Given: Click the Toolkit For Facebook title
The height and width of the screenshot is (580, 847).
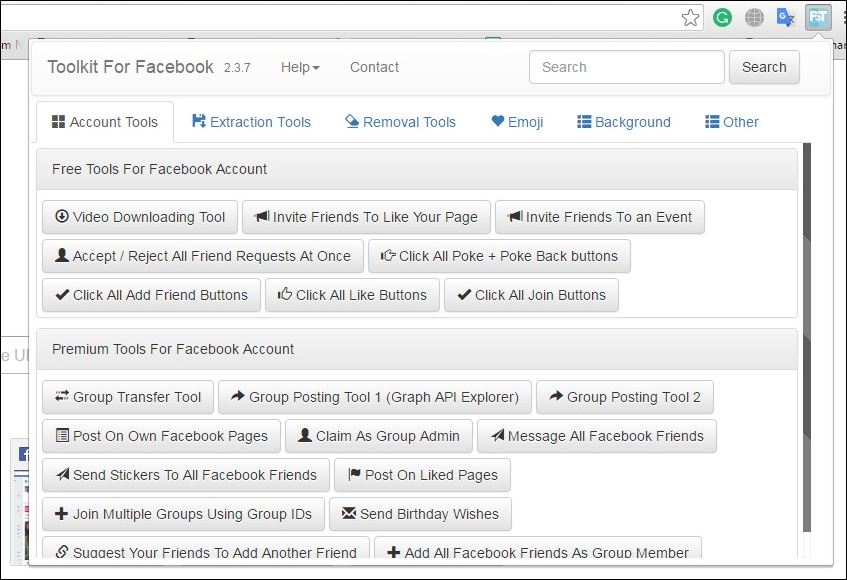Looking at the screenshot, I should (131, 67).
